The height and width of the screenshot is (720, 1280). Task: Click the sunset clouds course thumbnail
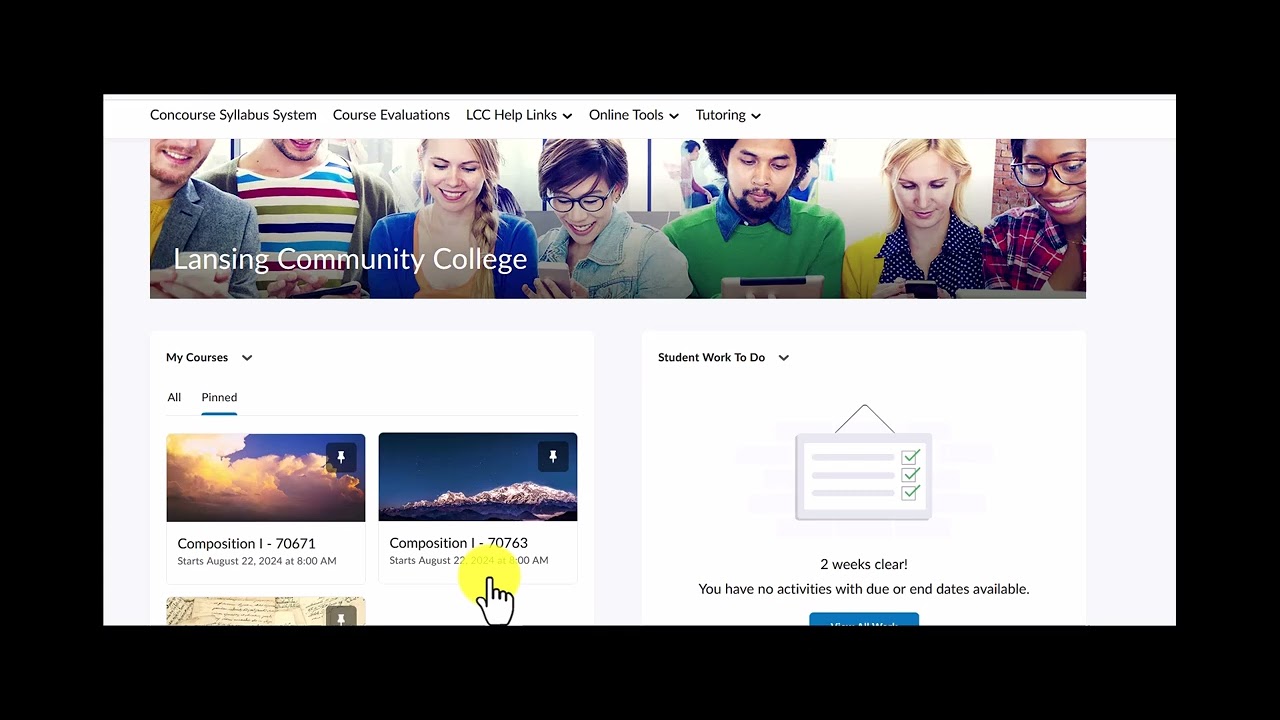point(266,477)
